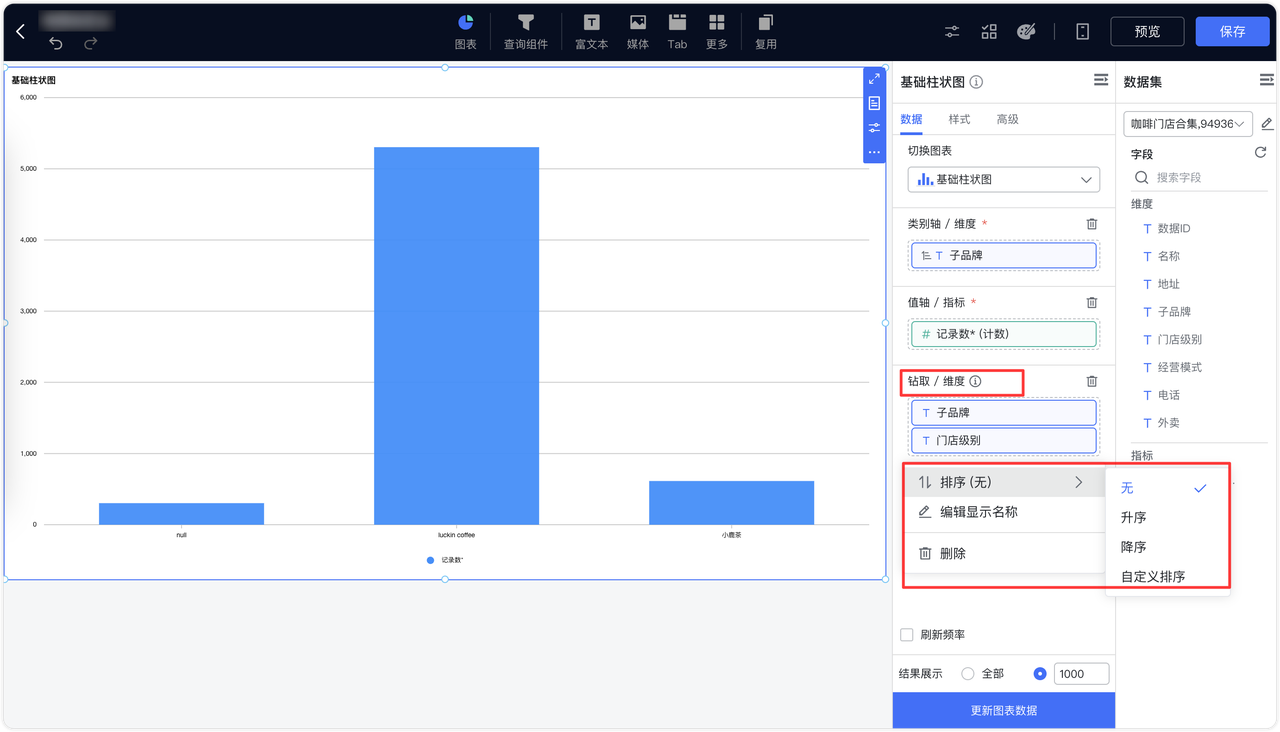Open the 更多 components menu
The height and width of the screenshot is (732, 1280).
click(x=717, y=32)
